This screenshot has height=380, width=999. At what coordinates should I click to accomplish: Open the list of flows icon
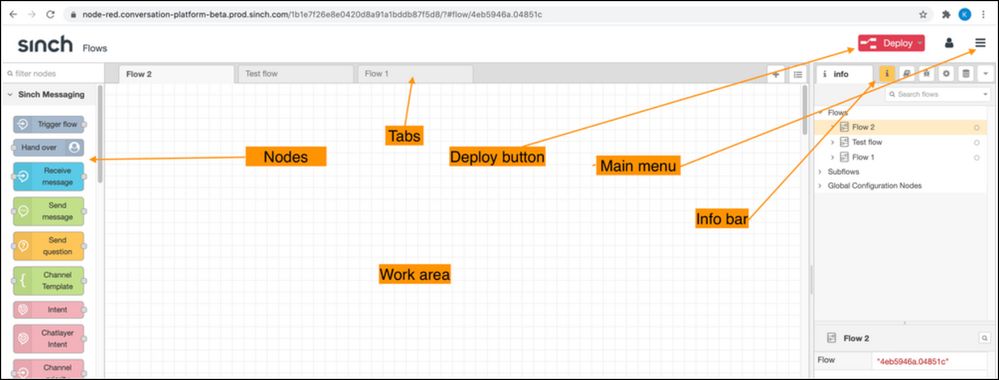(x=798, y=75)
